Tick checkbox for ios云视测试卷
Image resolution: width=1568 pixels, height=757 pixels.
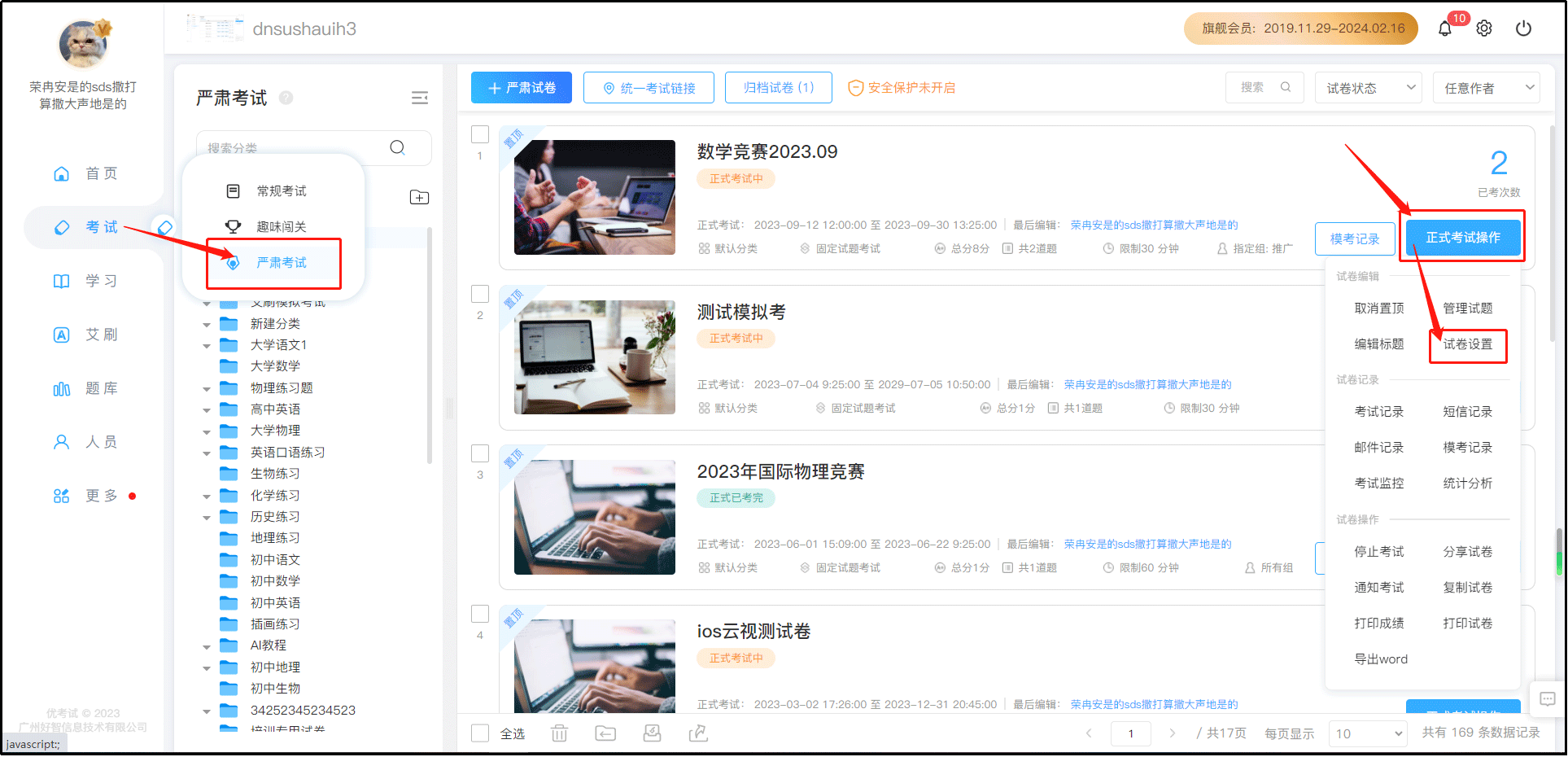pos(480,614)
